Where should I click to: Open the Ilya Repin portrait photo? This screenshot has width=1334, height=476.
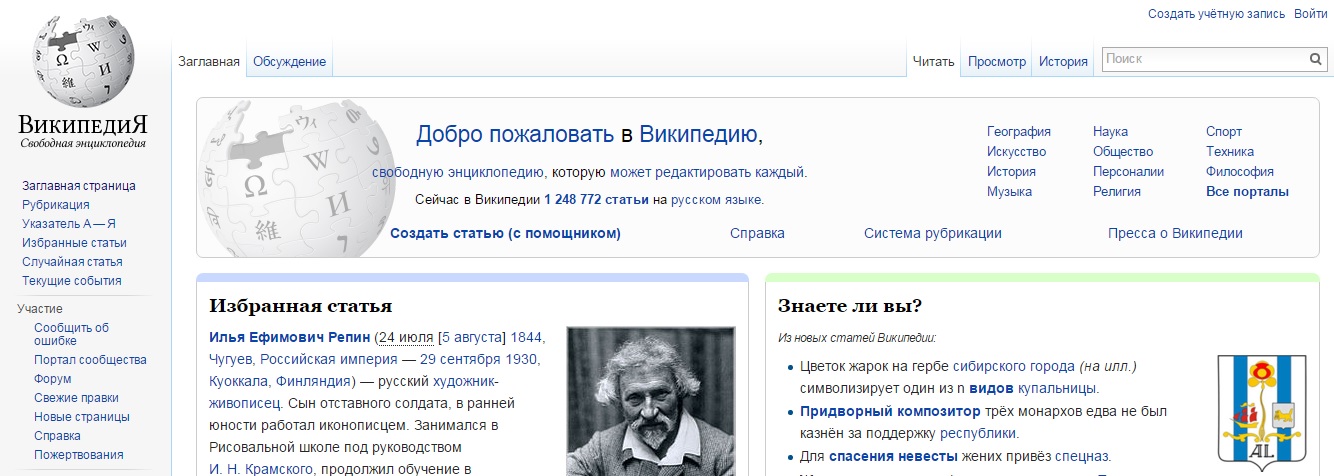(651, 401)
